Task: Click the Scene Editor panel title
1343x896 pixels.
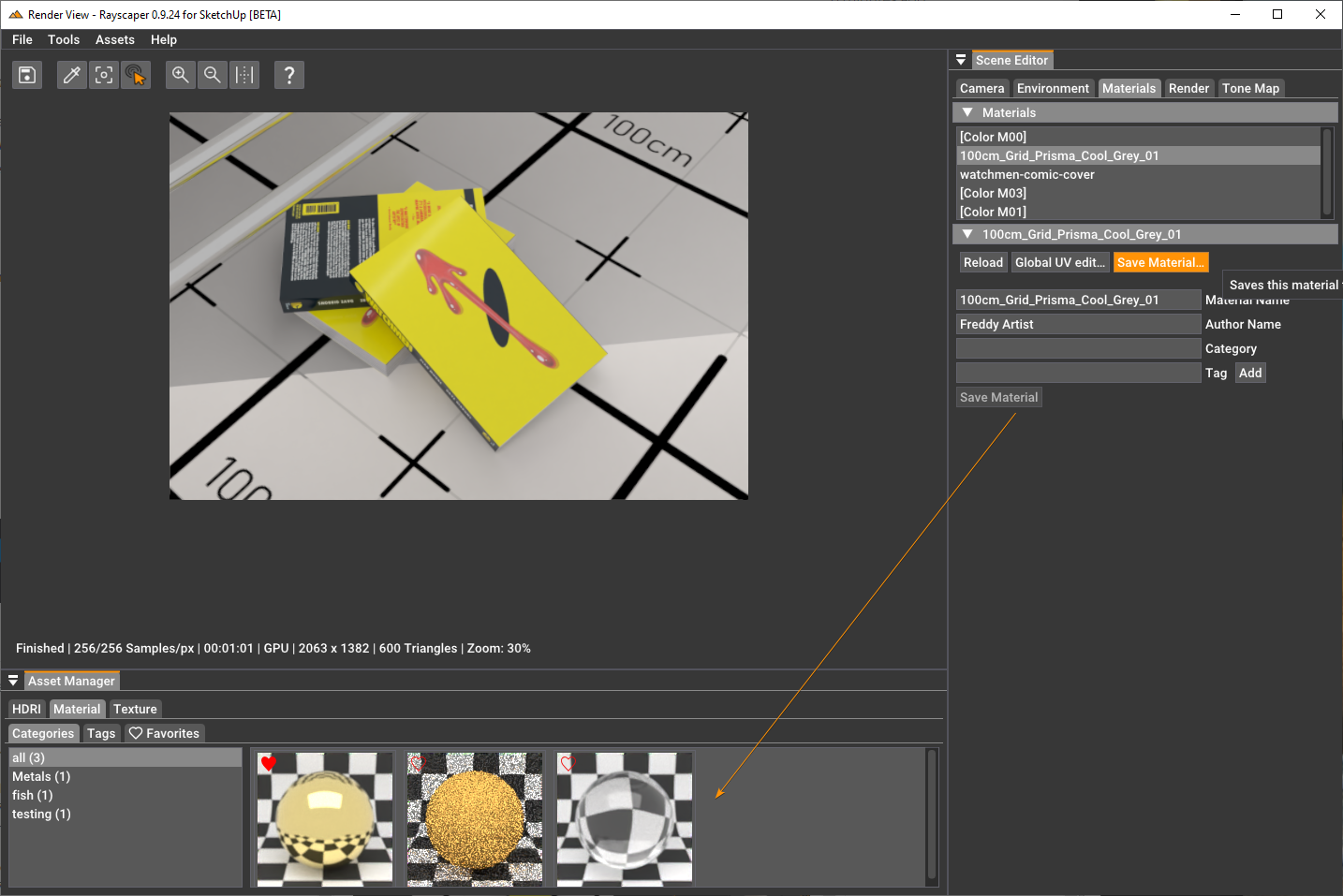Action: (1011, 60)
